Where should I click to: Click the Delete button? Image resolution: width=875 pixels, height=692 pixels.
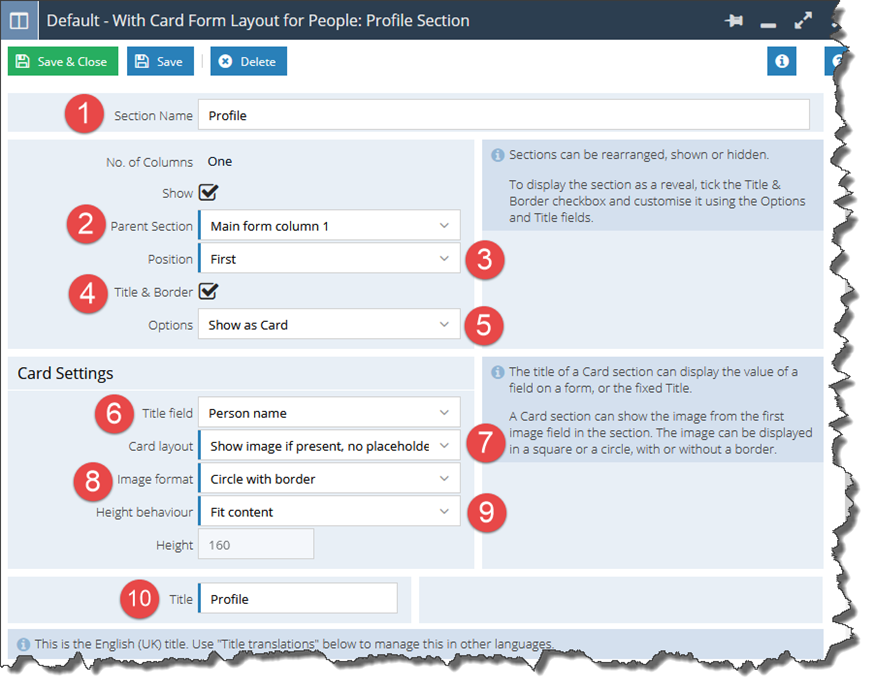tap(248, 61)
